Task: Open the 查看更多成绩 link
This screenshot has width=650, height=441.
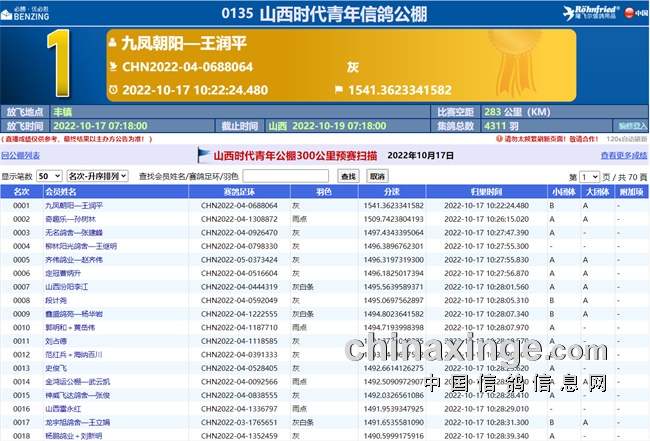Action: (623, 156)
